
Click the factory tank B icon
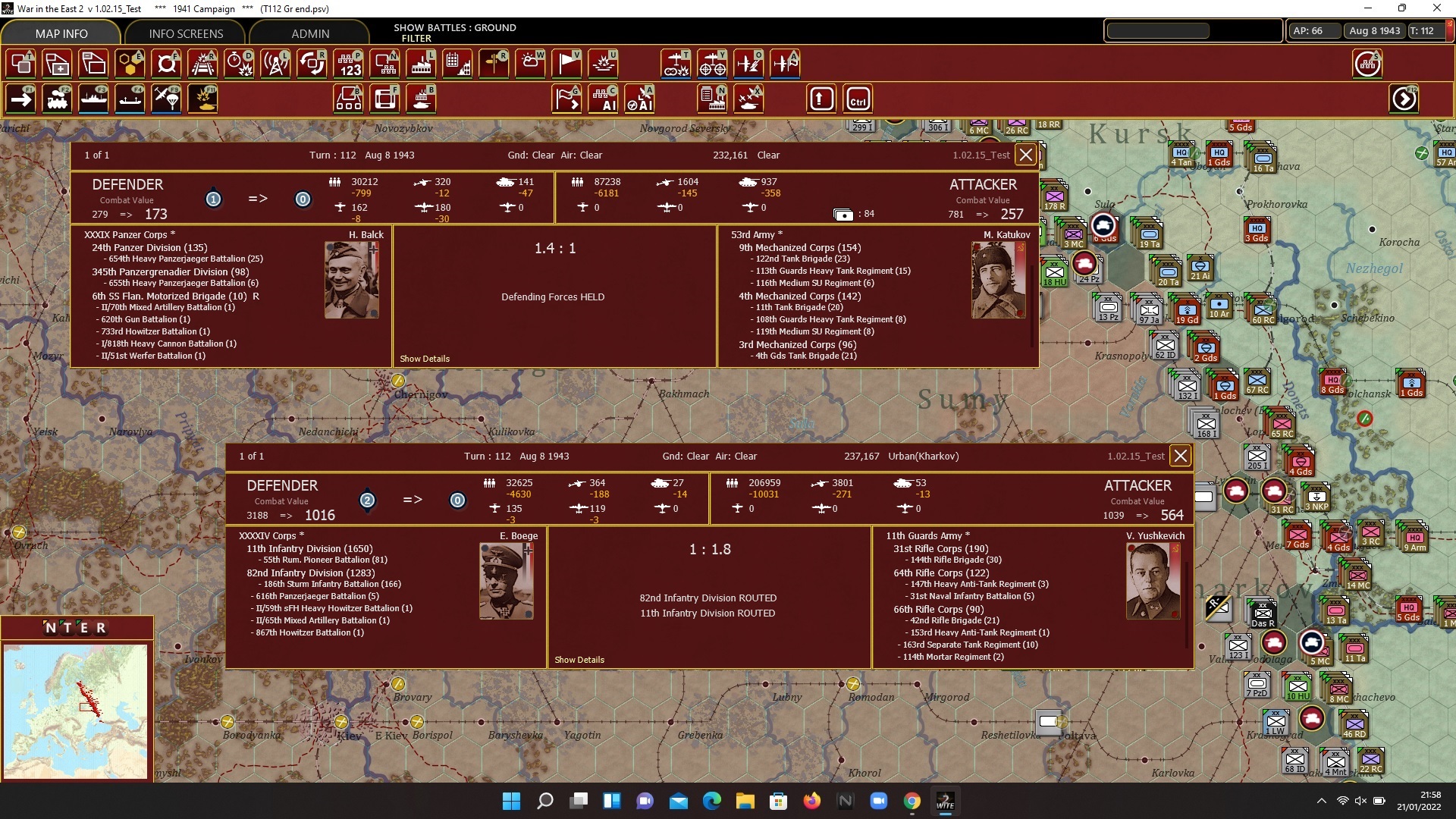click(x=422, y=99)
